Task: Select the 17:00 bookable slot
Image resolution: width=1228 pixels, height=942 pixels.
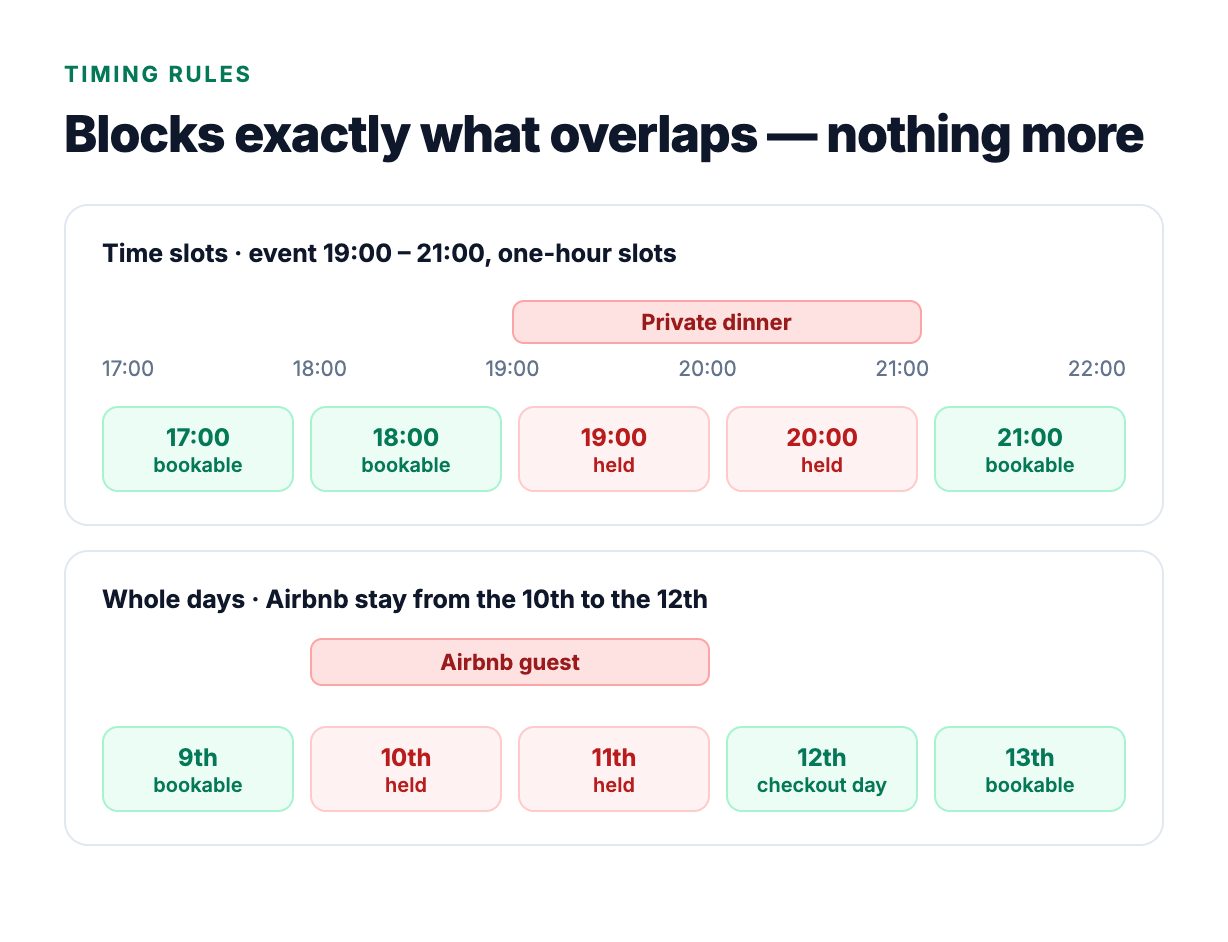Action: pyautogui.click(x=198, y=449)
